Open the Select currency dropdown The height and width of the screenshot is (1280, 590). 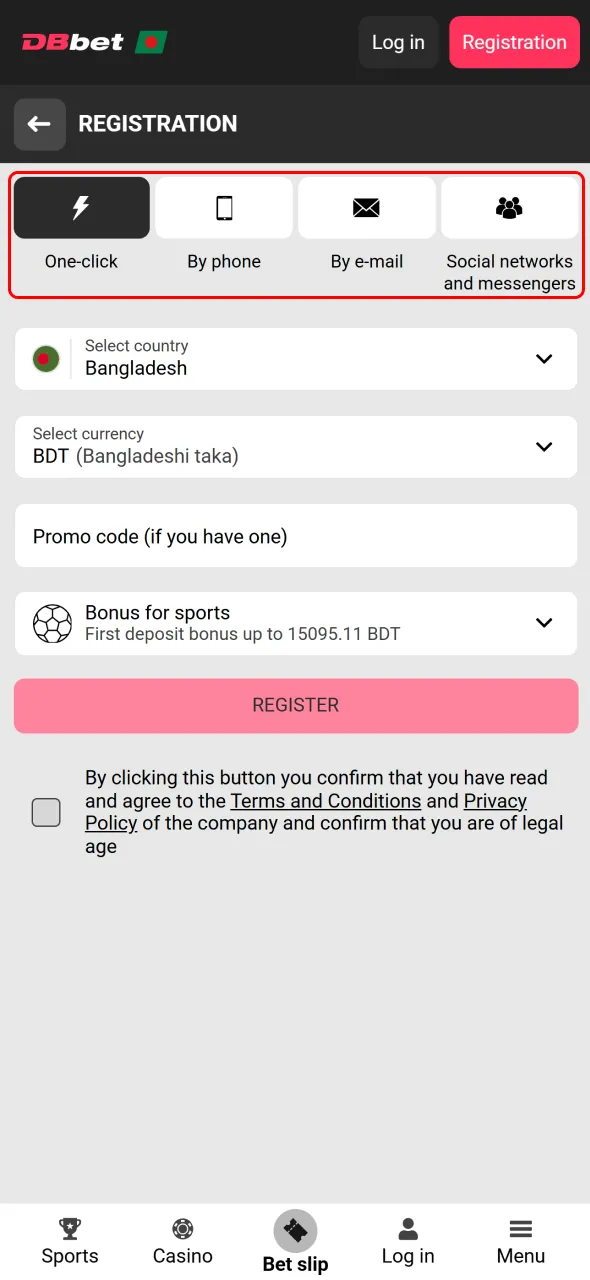coord(295,446)
